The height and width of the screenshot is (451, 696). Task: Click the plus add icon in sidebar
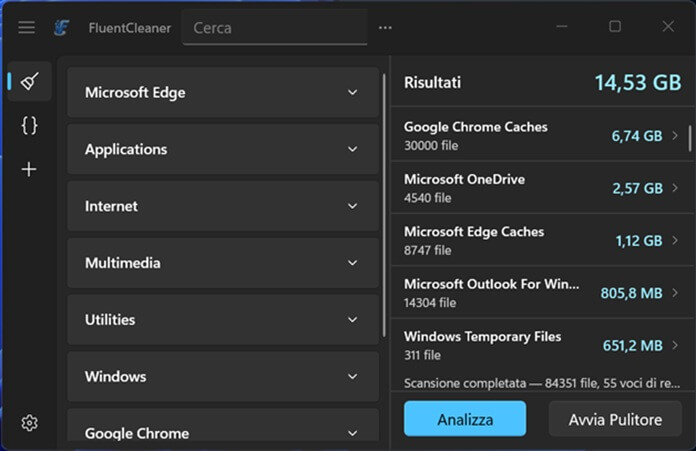coord(29,169)
